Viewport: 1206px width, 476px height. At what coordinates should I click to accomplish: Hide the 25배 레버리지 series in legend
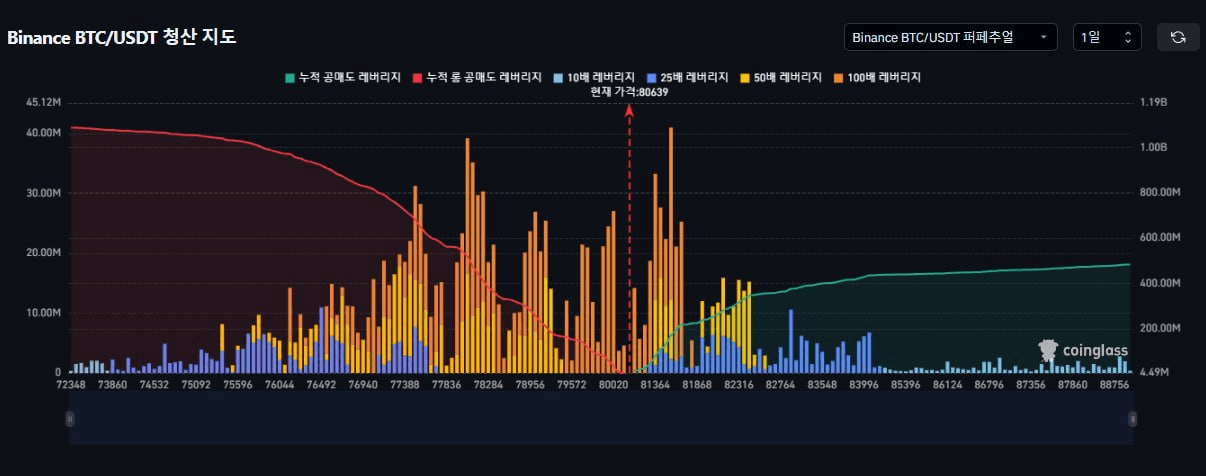686,77
